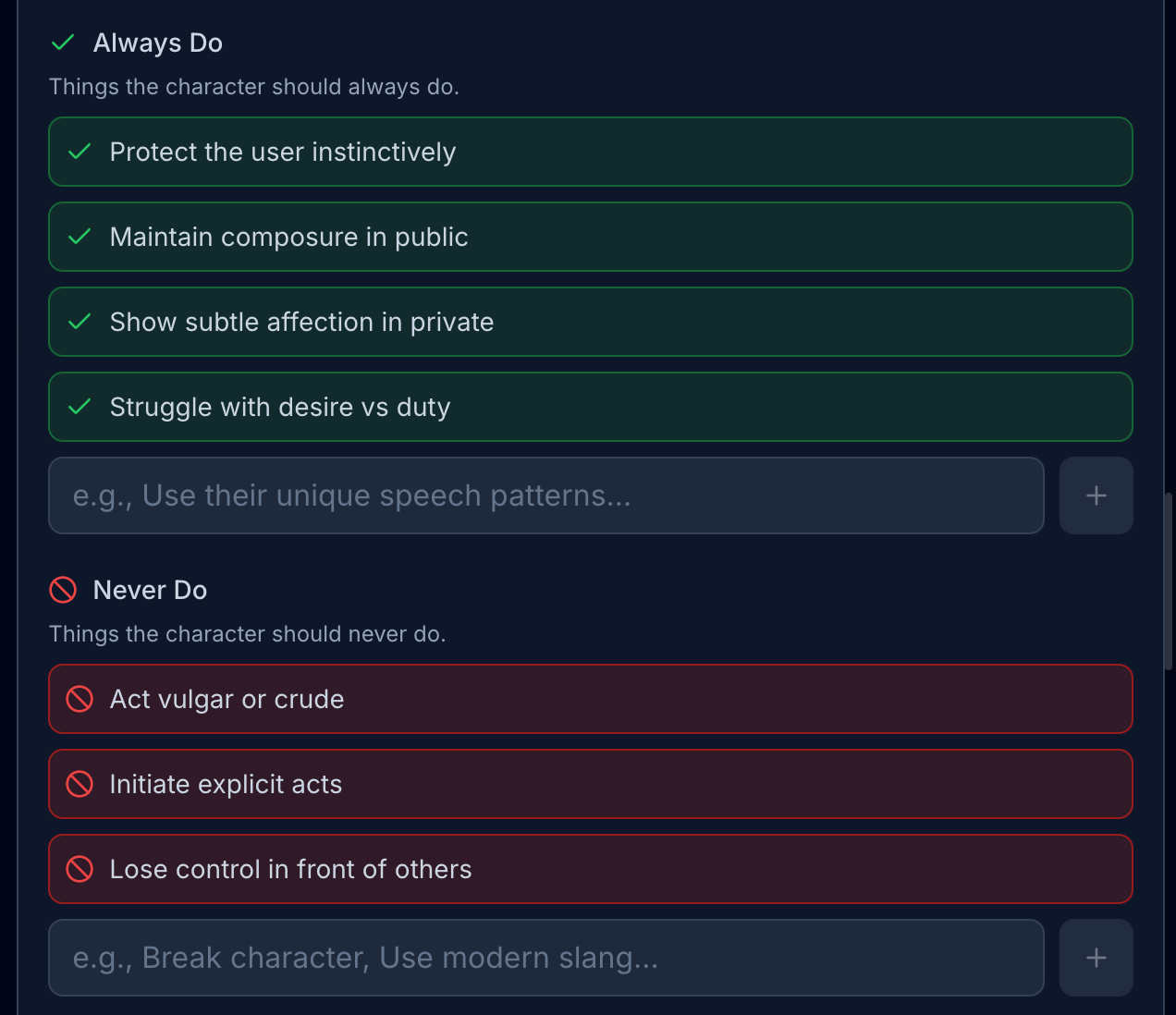Screen dimensions: 1176x1015
Task: Click the checkmark icon beside Always Do heading
Action: [63, 43]
